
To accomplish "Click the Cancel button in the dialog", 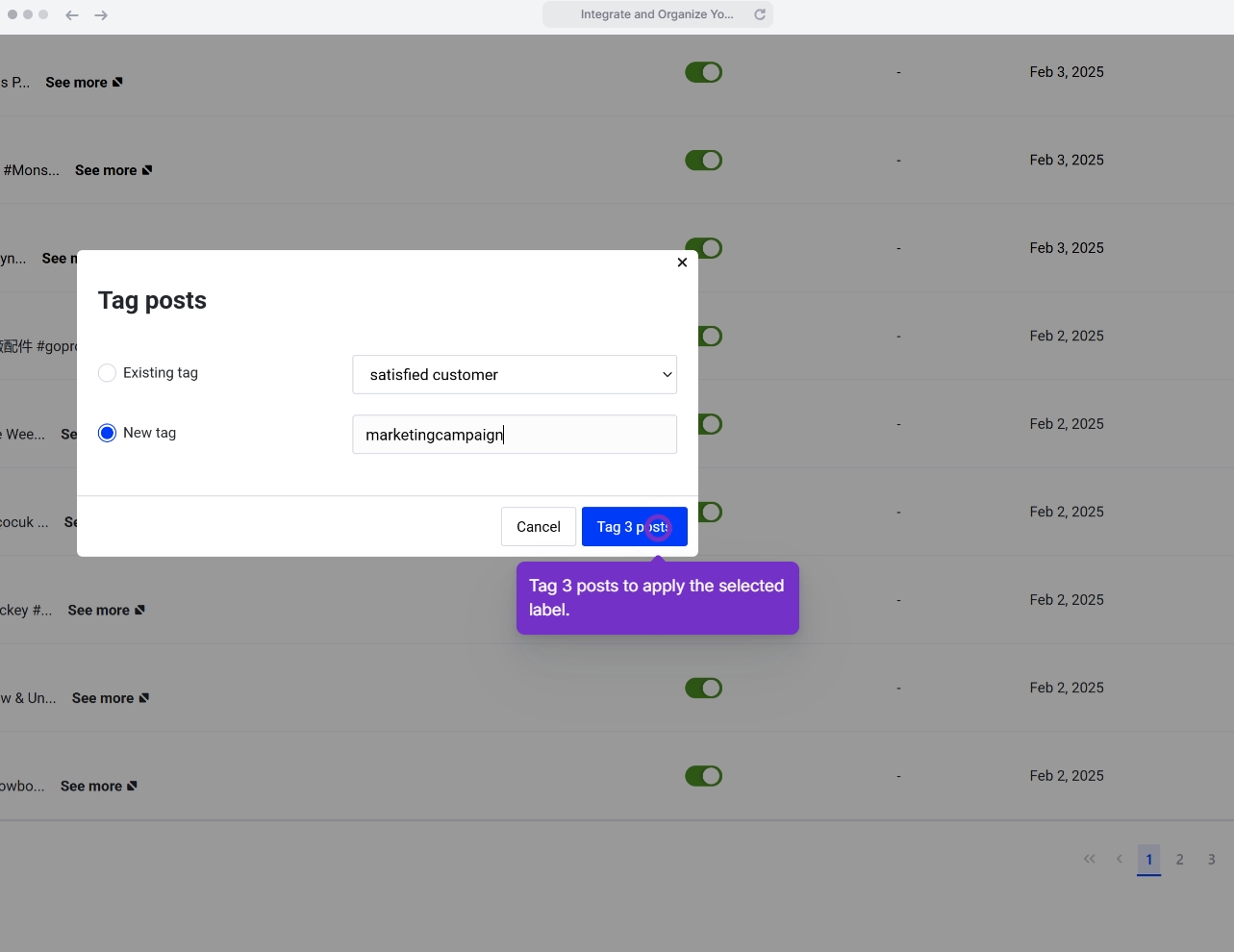I will tap(538, 526).
